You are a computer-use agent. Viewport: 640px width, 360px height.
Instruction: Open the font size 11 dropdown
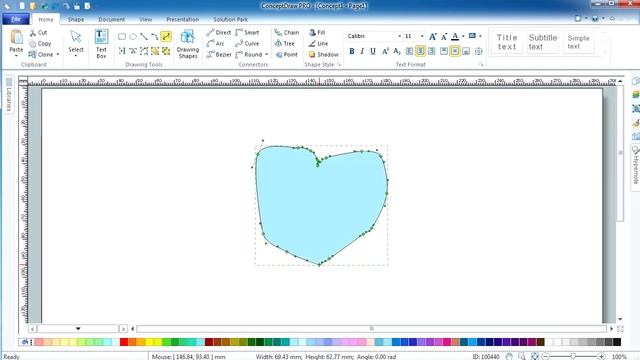422,36
